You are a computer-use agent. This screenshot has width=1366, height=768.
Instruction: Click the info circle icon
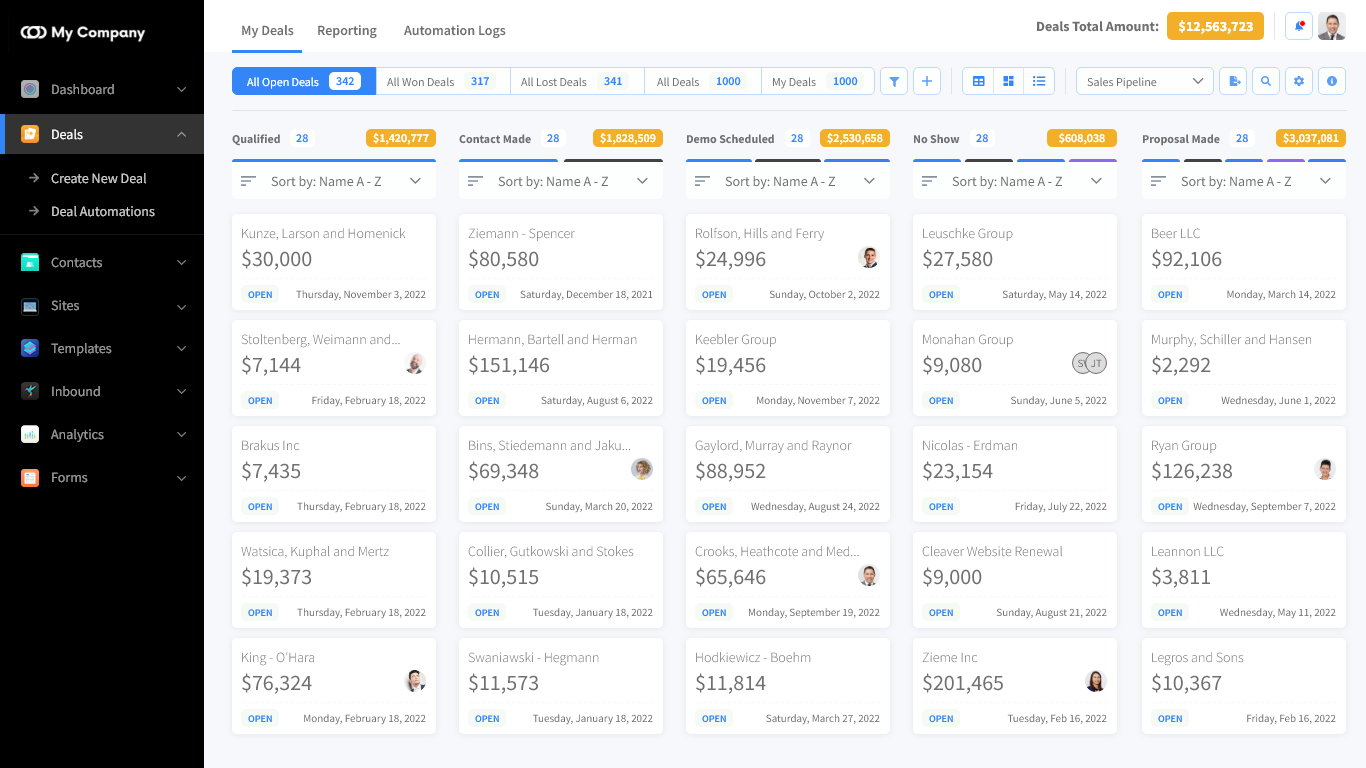point(1331,82)
